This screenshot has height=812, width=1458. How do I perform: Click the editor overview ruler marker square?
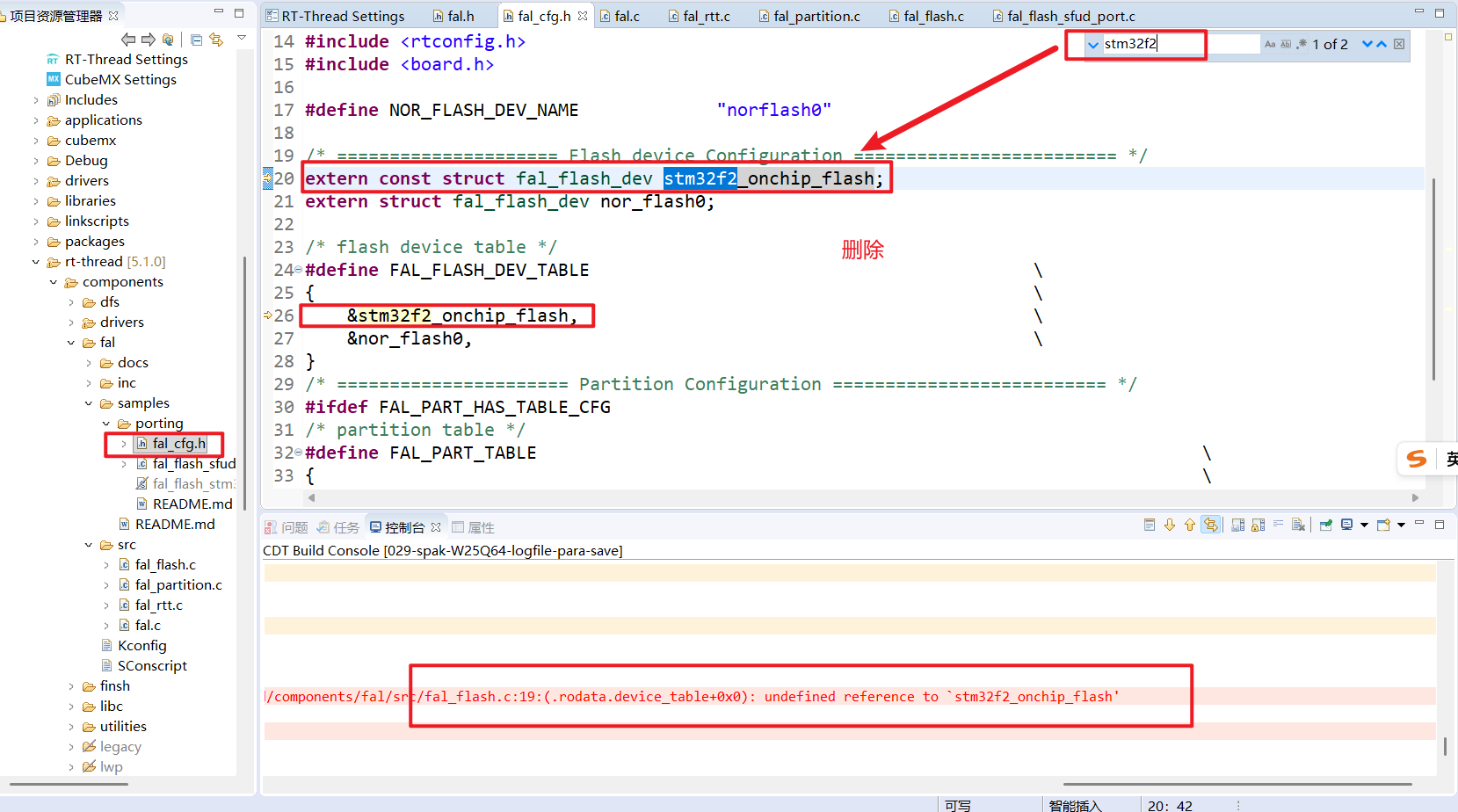point(1448,37)
